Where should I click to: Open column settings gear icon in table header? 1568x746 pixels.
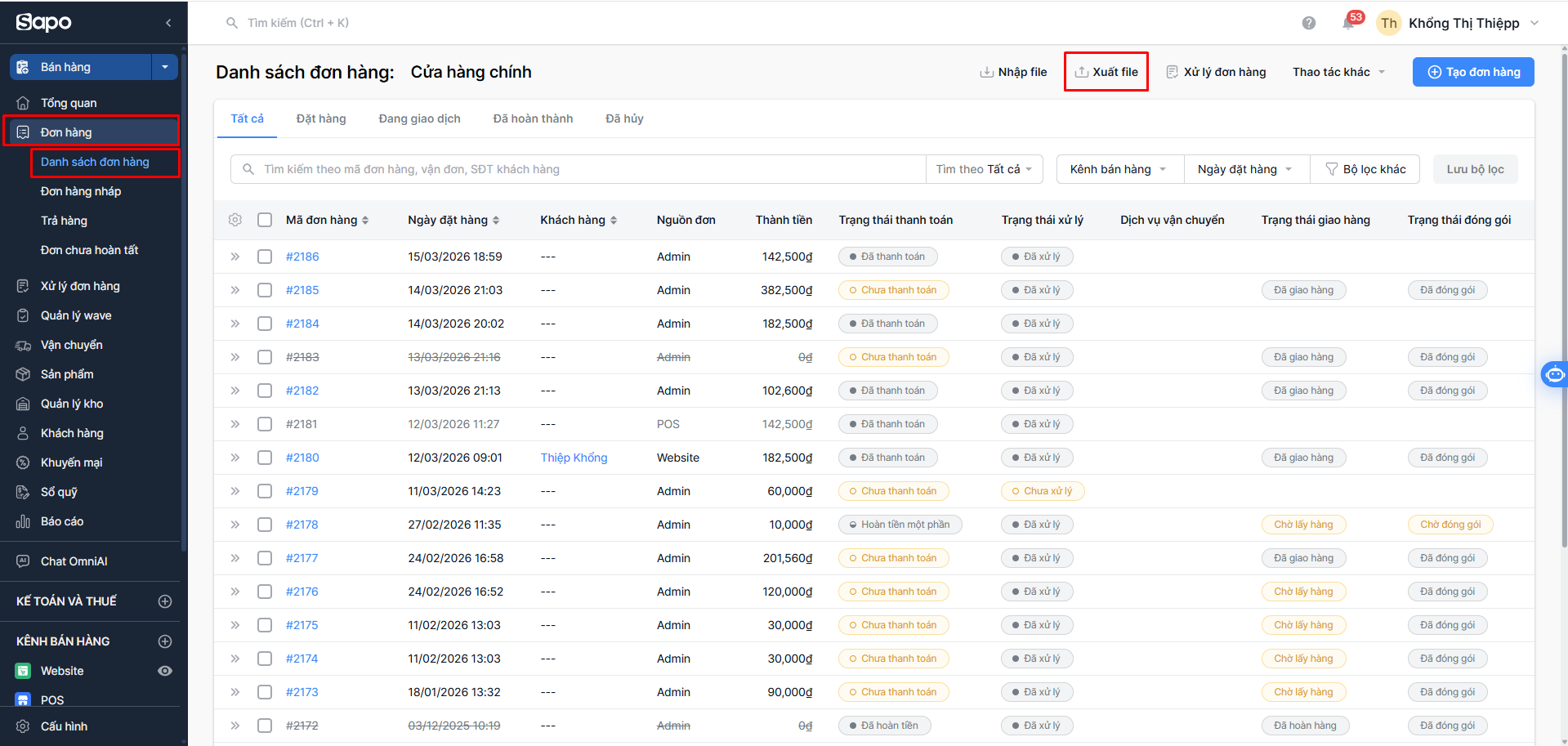pyautogui.click(x=235, y=220)
